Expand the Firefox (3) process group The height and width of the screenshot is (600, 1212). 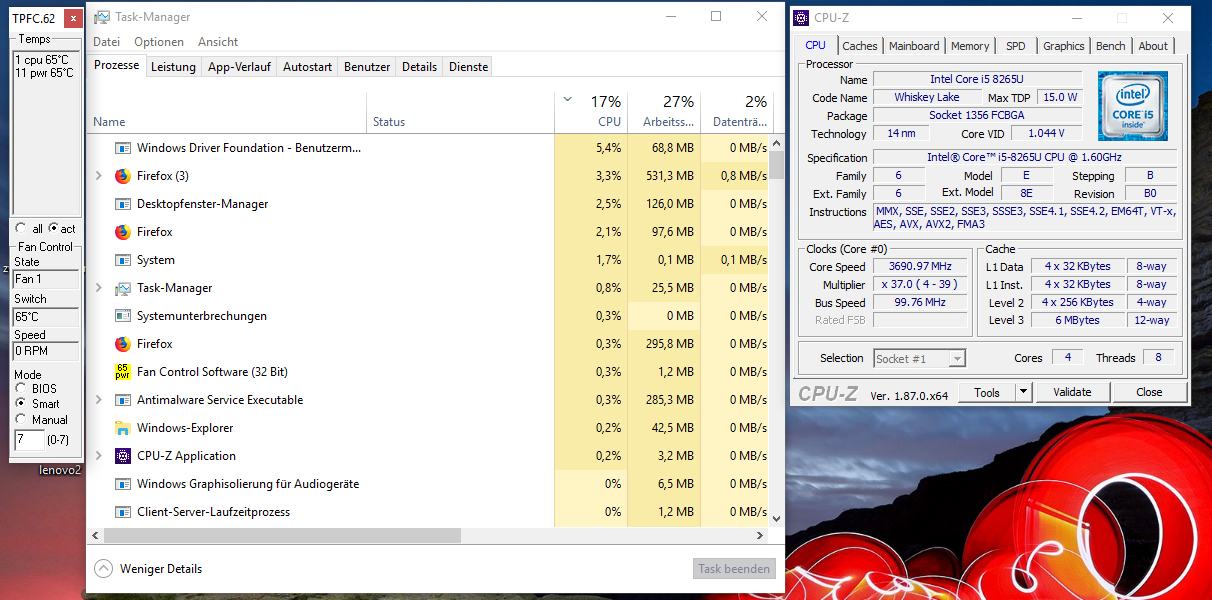(98, 176)
